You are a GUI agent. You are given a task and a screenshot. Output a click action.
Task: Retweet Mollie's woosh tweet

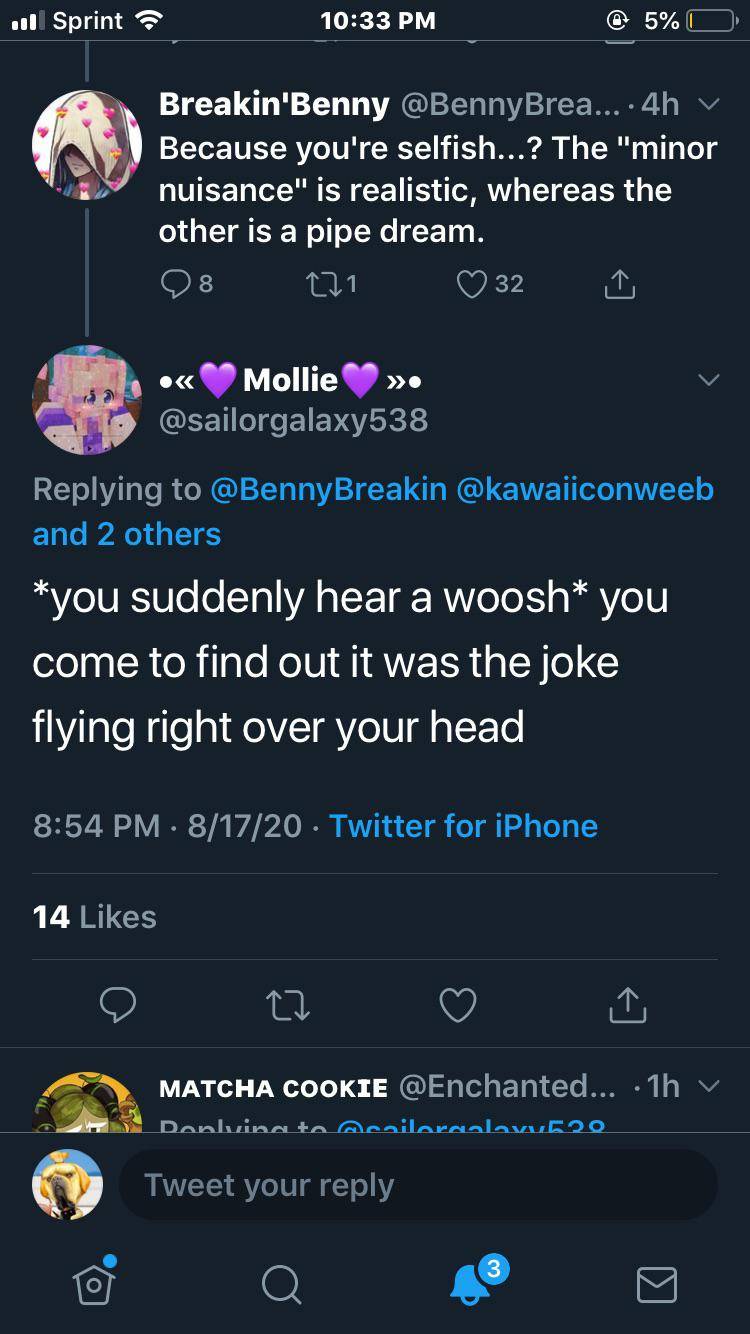click(289, 1005)
